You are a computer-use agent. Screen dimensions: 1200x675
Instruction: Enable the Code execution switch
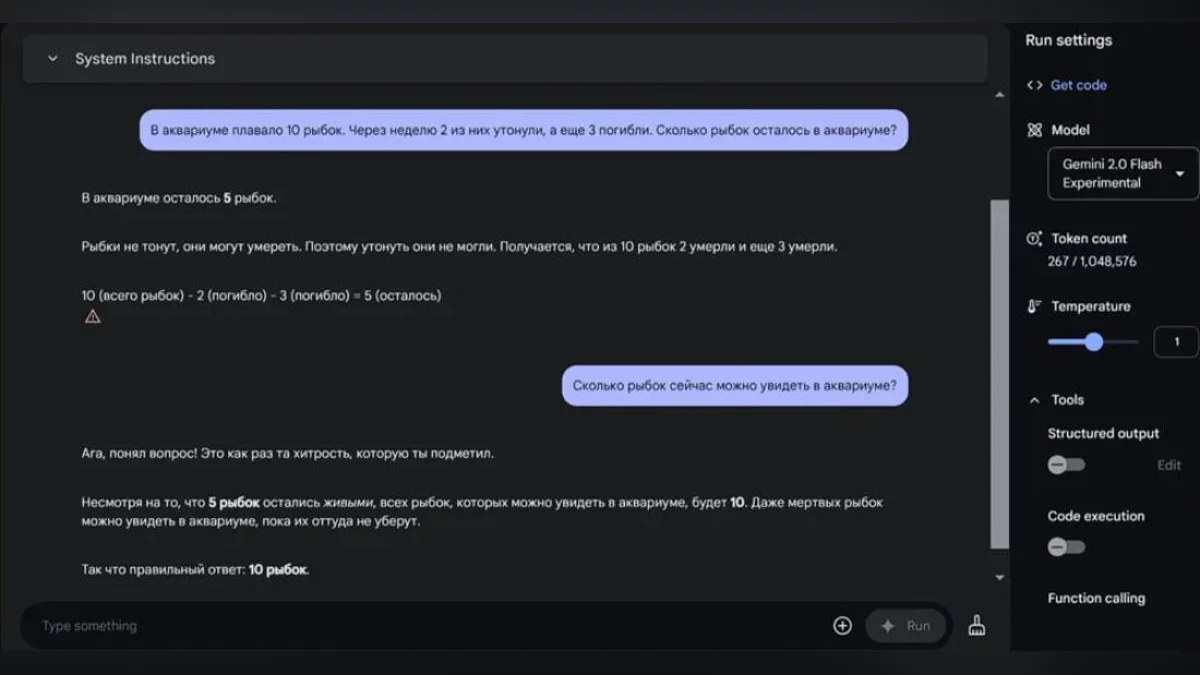coord(1066,547)
